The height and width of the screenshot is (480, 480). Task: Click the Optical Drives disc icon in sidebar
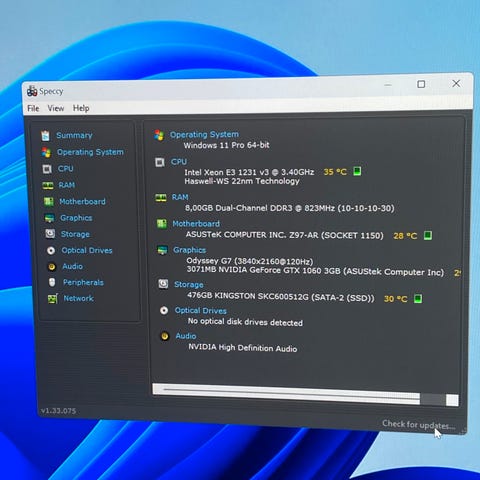tap(51, 250)
